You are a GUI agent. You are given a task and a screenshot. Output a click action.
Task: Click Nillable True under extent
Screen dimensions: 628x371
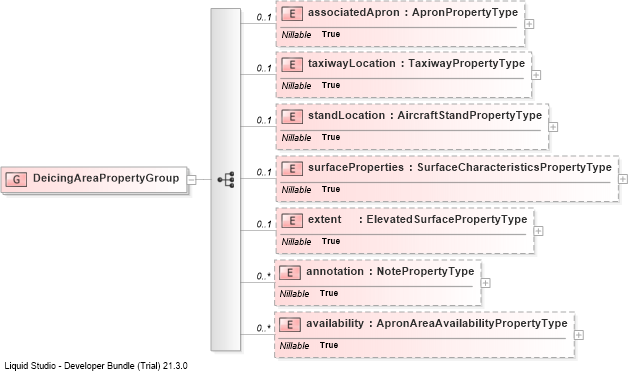[x=311, y=242]
